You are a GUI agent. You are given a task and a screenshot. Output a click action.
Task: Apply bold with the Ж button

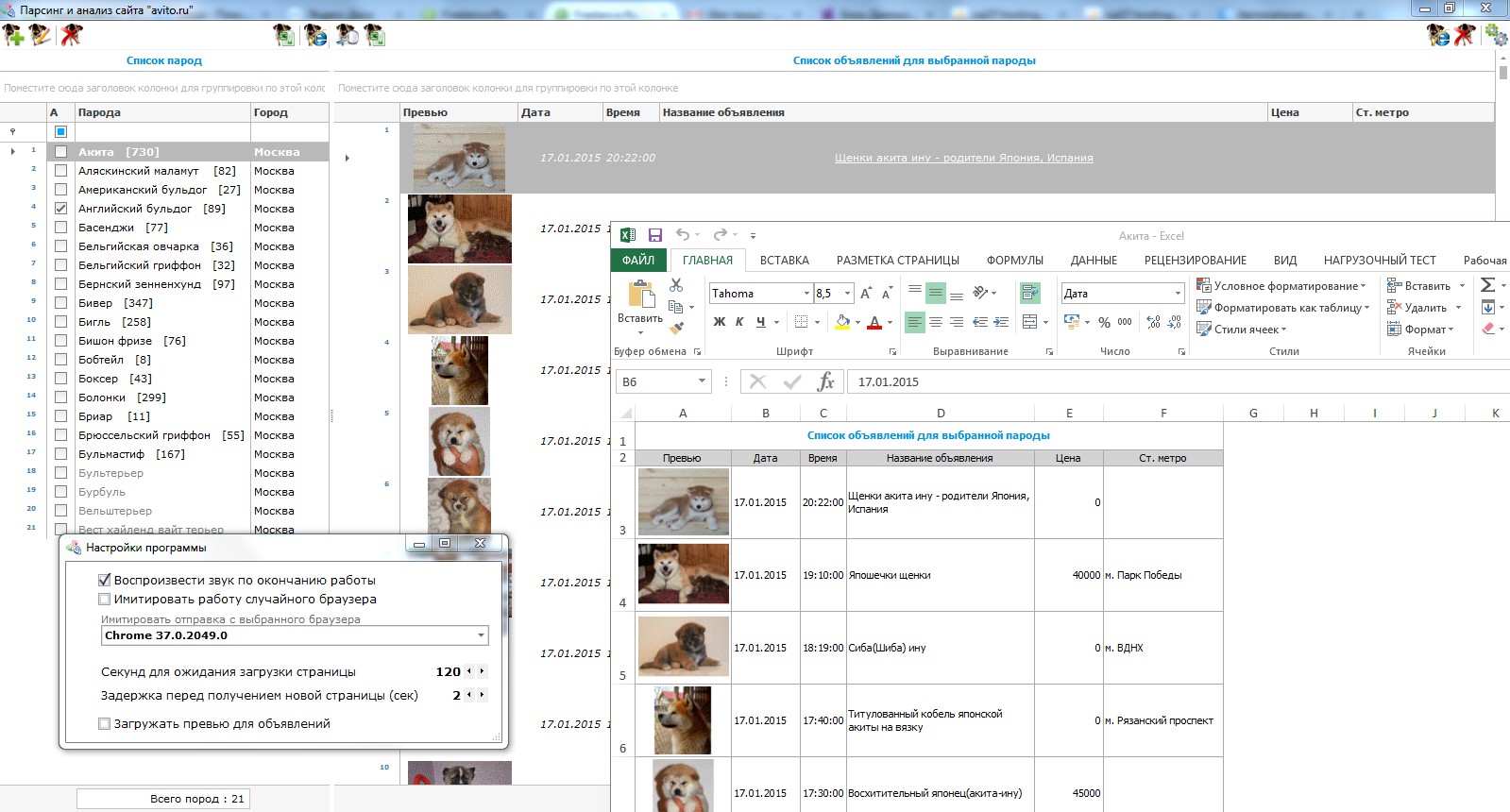[720, 322]
